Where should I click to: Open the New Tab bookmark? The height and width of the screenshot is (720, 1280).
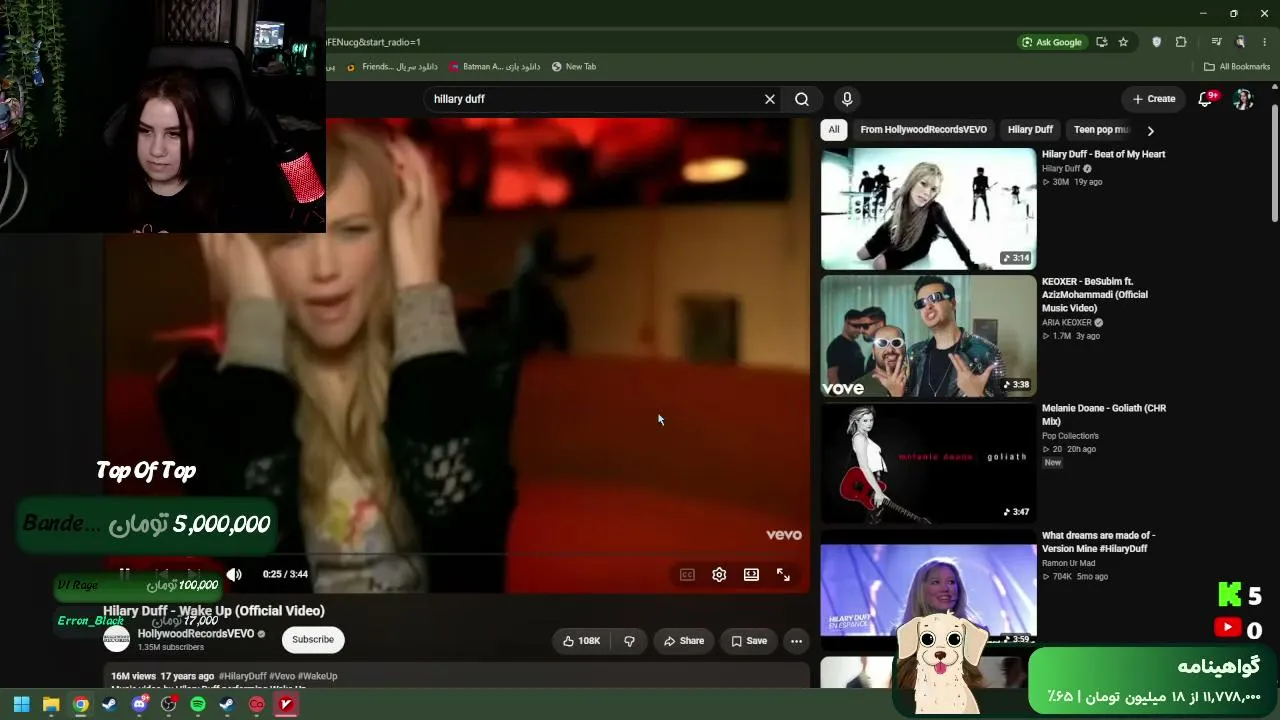tap(574, 67)
